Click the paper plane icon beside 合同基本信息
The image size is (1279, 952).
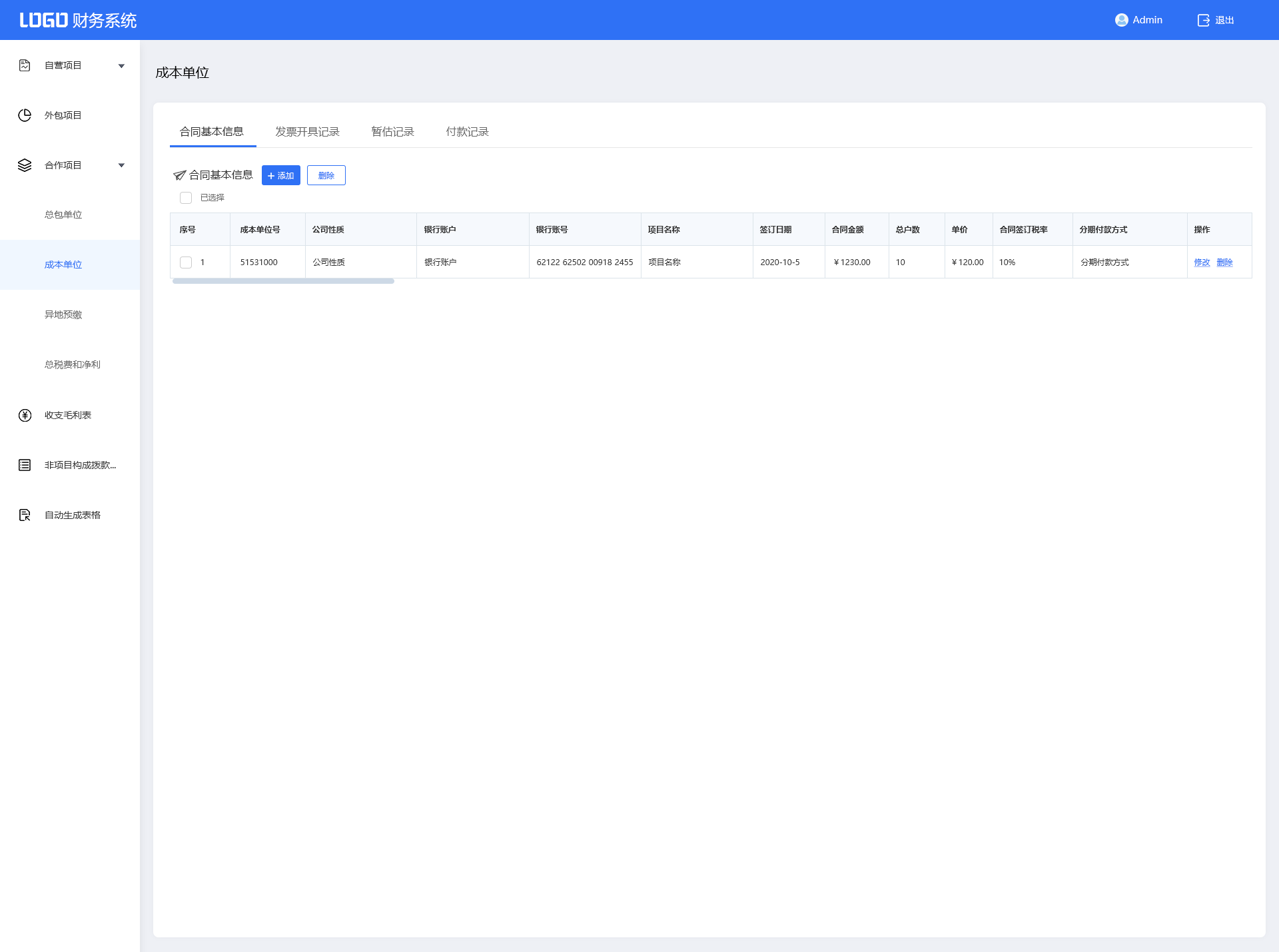[179, 175]
